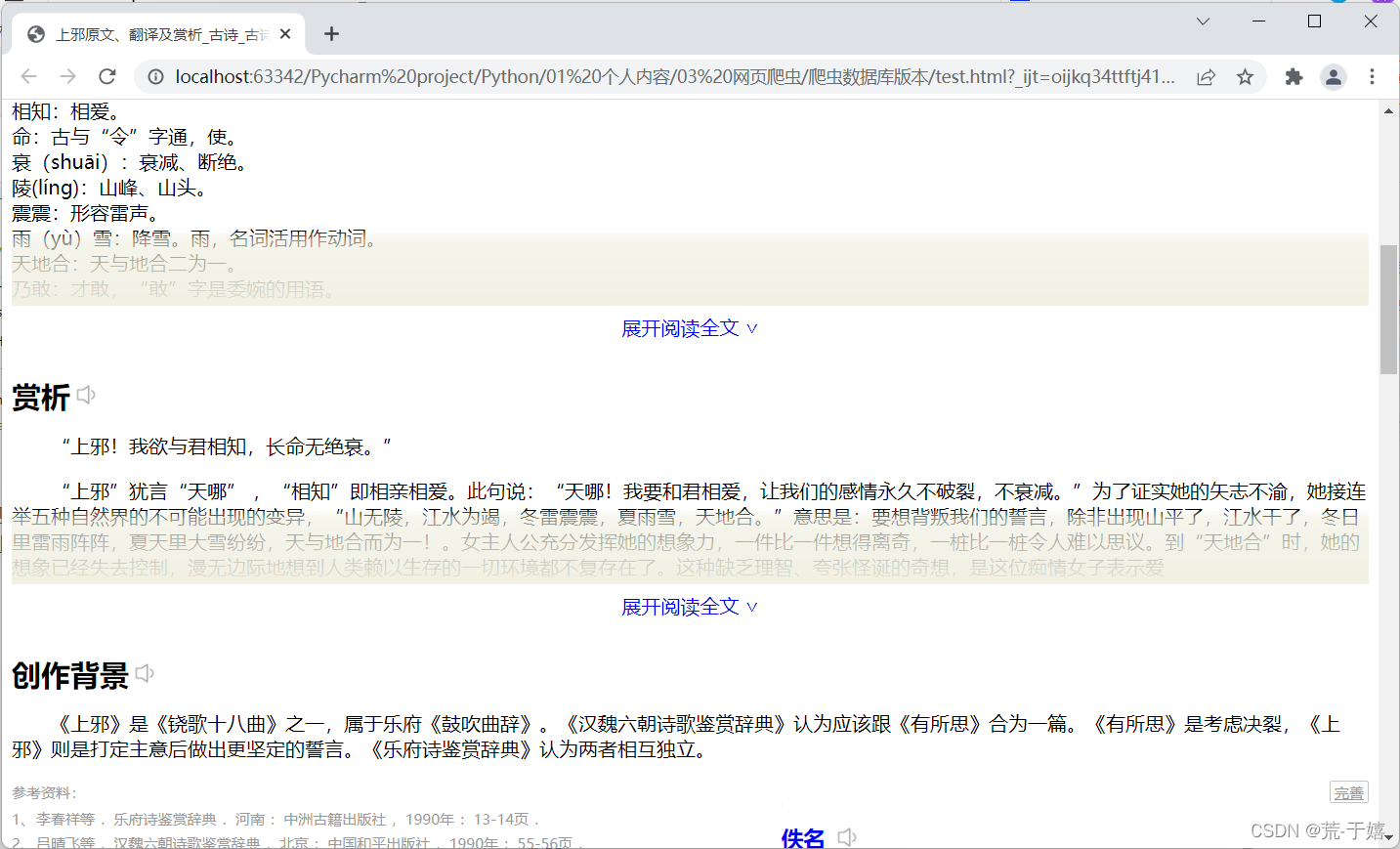Select the 上邪原文 page tab
Screen dimensions: 1400x849
(x=156, y=32)
